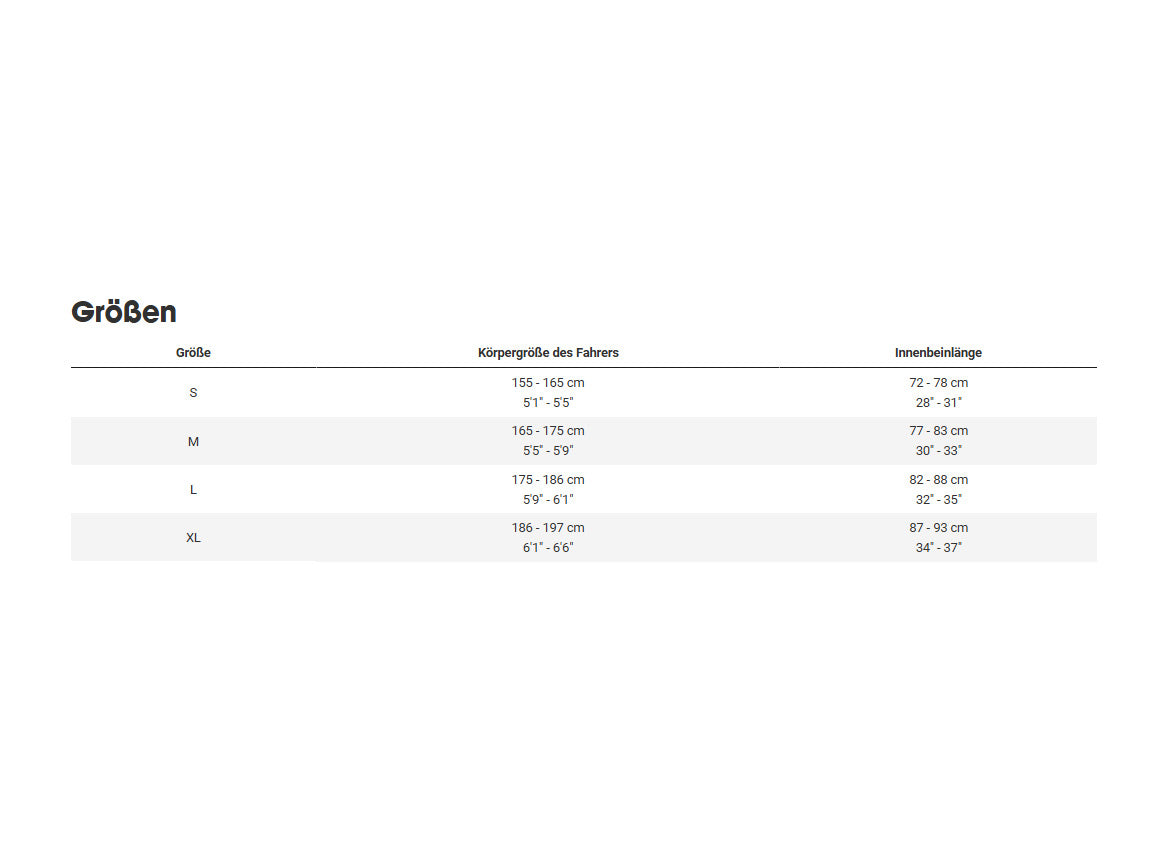The height and width of the screenshot is (850, 1157).
Task: Click the 77 - 83 cm inseam value
Action: [938, 431]
